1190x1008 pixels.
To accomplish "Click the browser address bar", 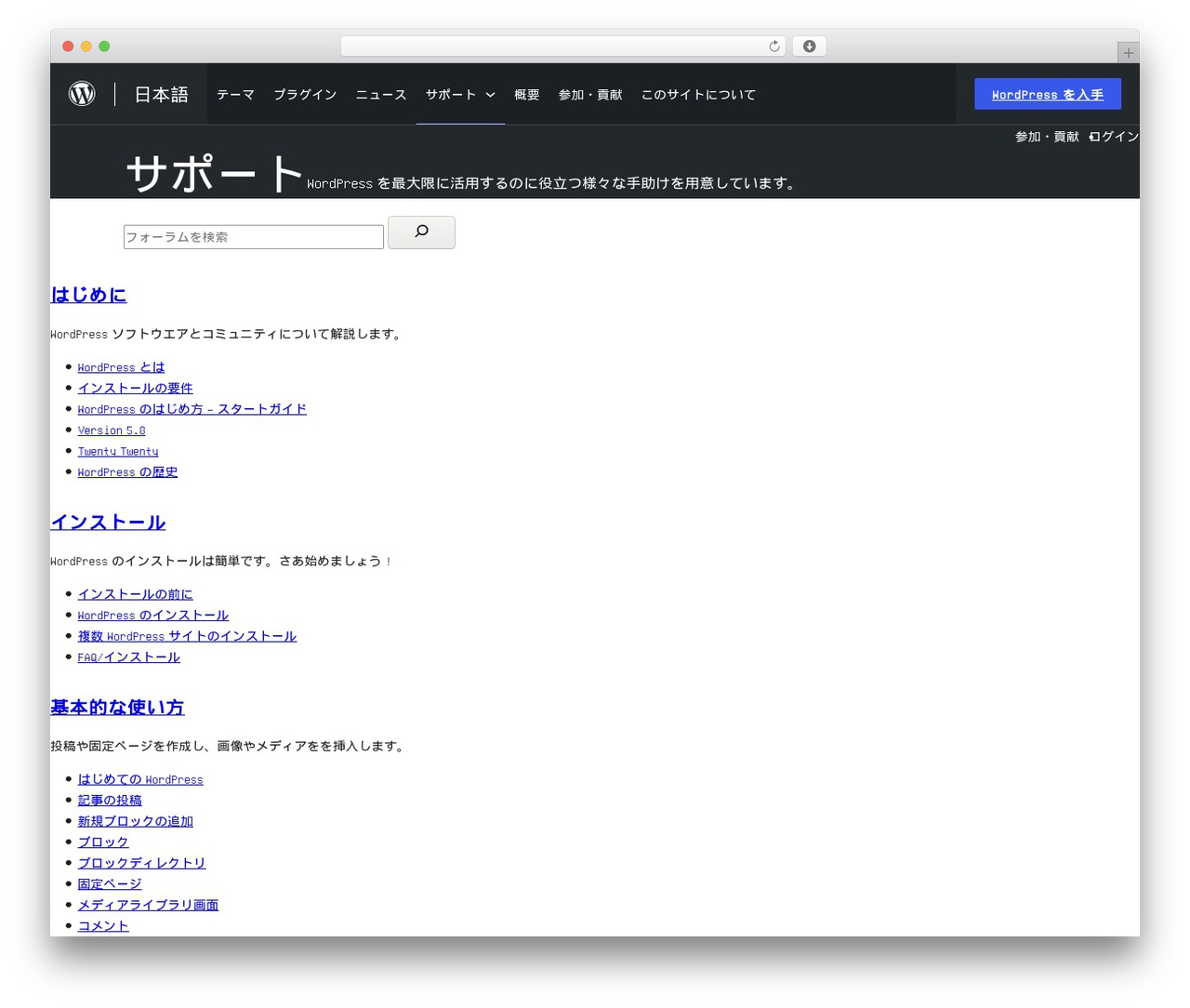I will coord(563,46).
